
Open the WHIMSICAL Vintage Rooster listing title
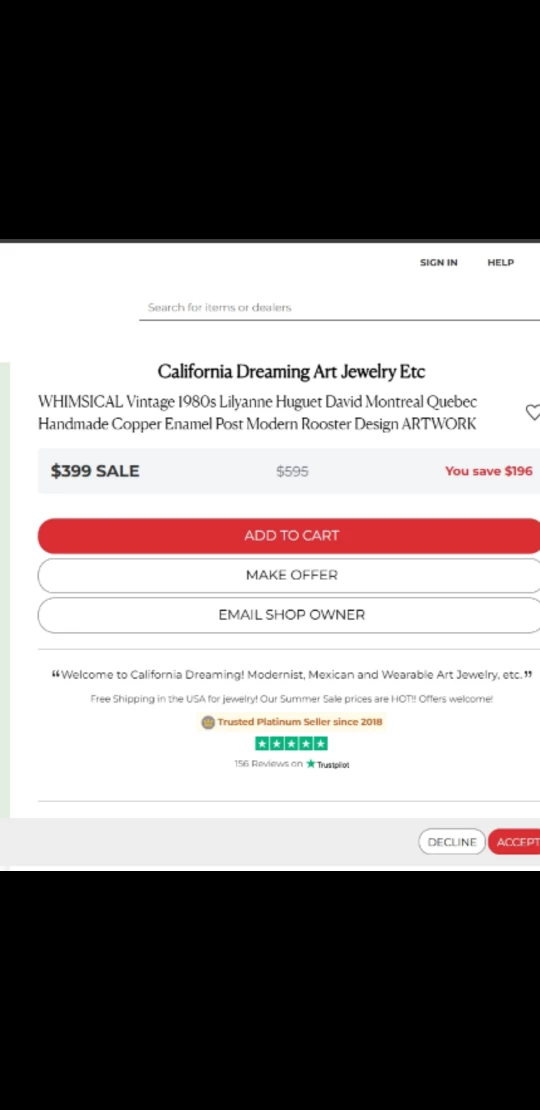[258, 413]
